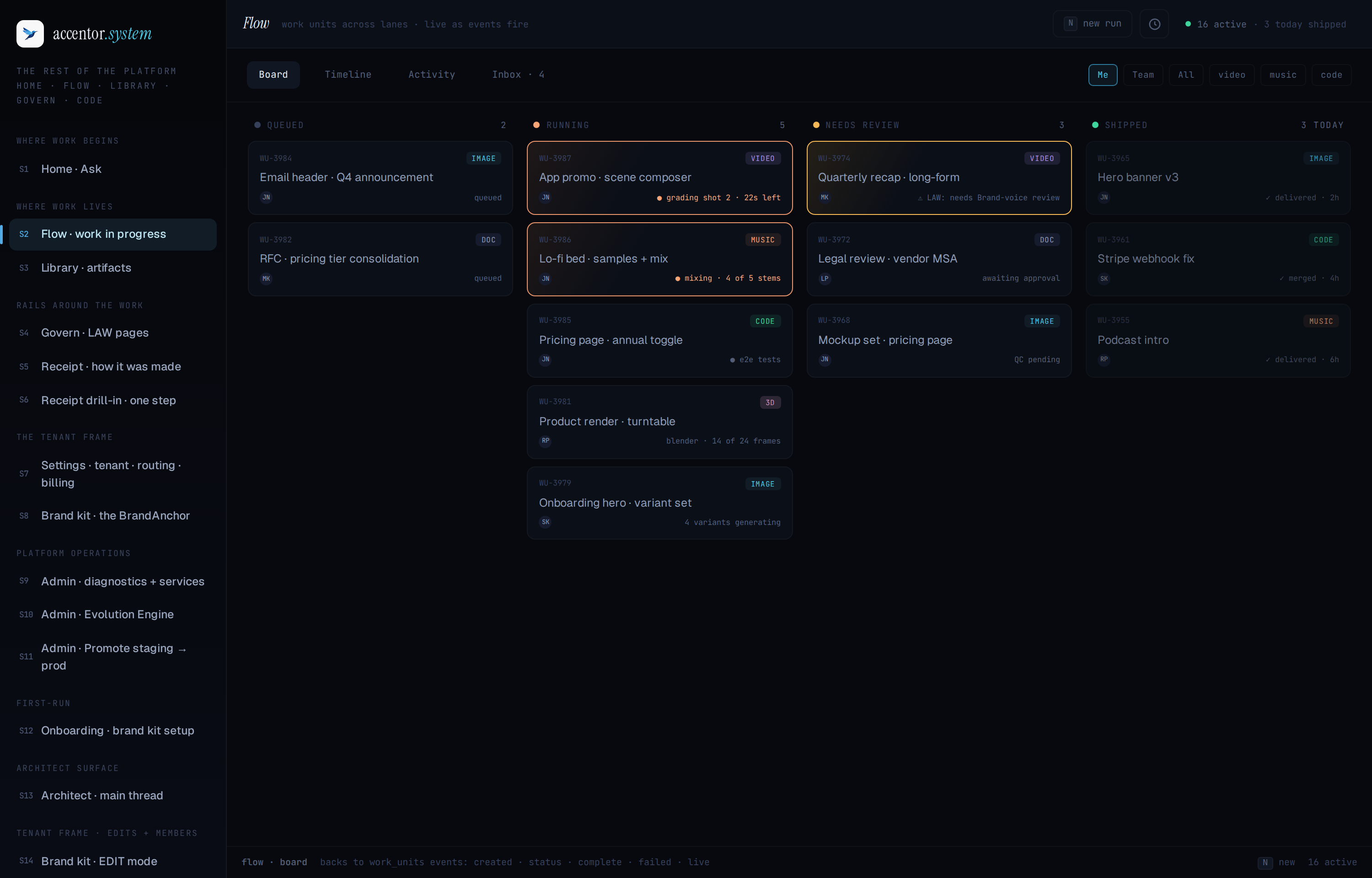Select the Team filter chip
This screenshot has width=1372, height=878.
click(x=1143, y=75)
